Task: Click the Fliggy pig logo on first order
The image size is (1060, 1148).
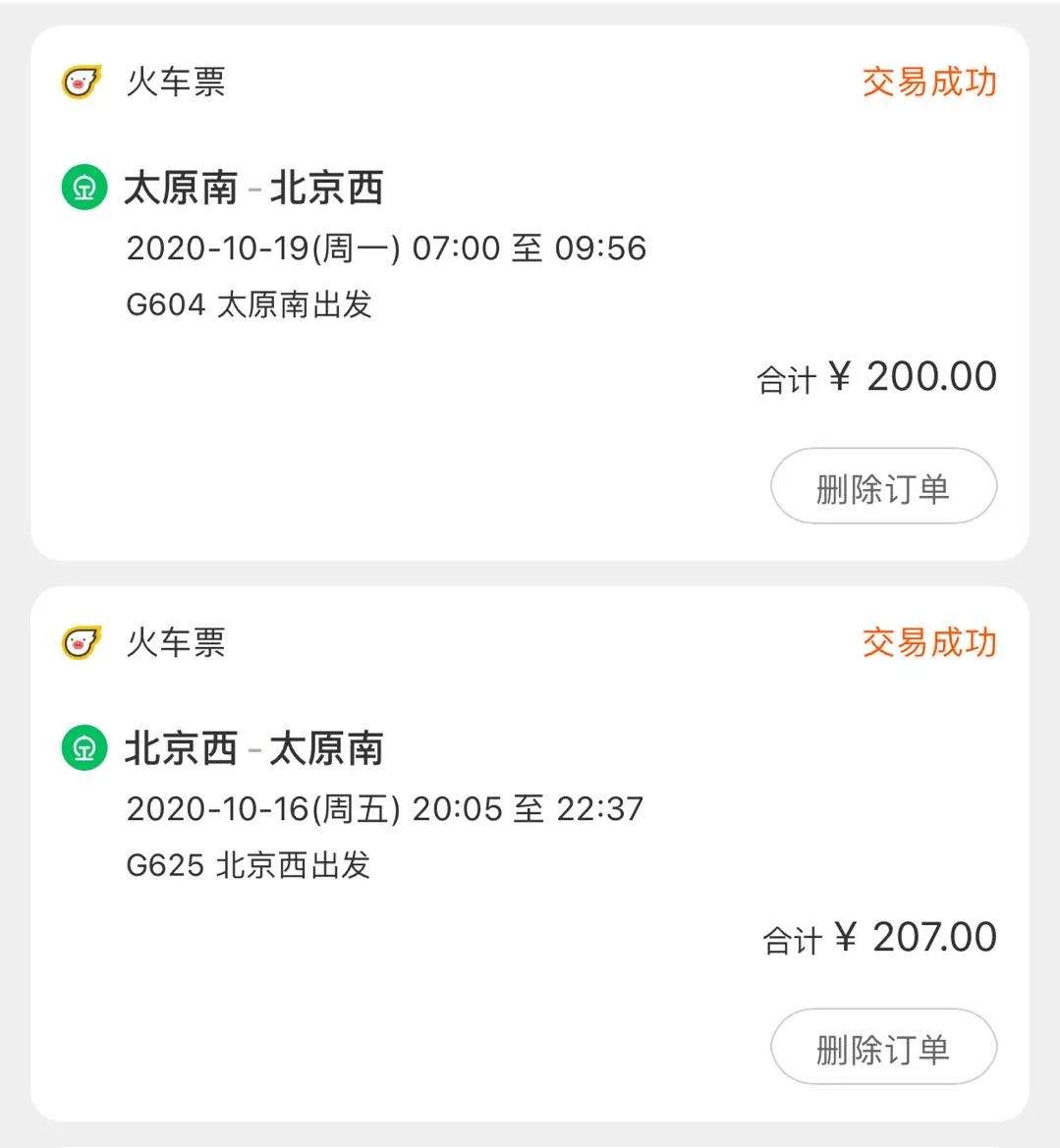Action: click(82, 82)
